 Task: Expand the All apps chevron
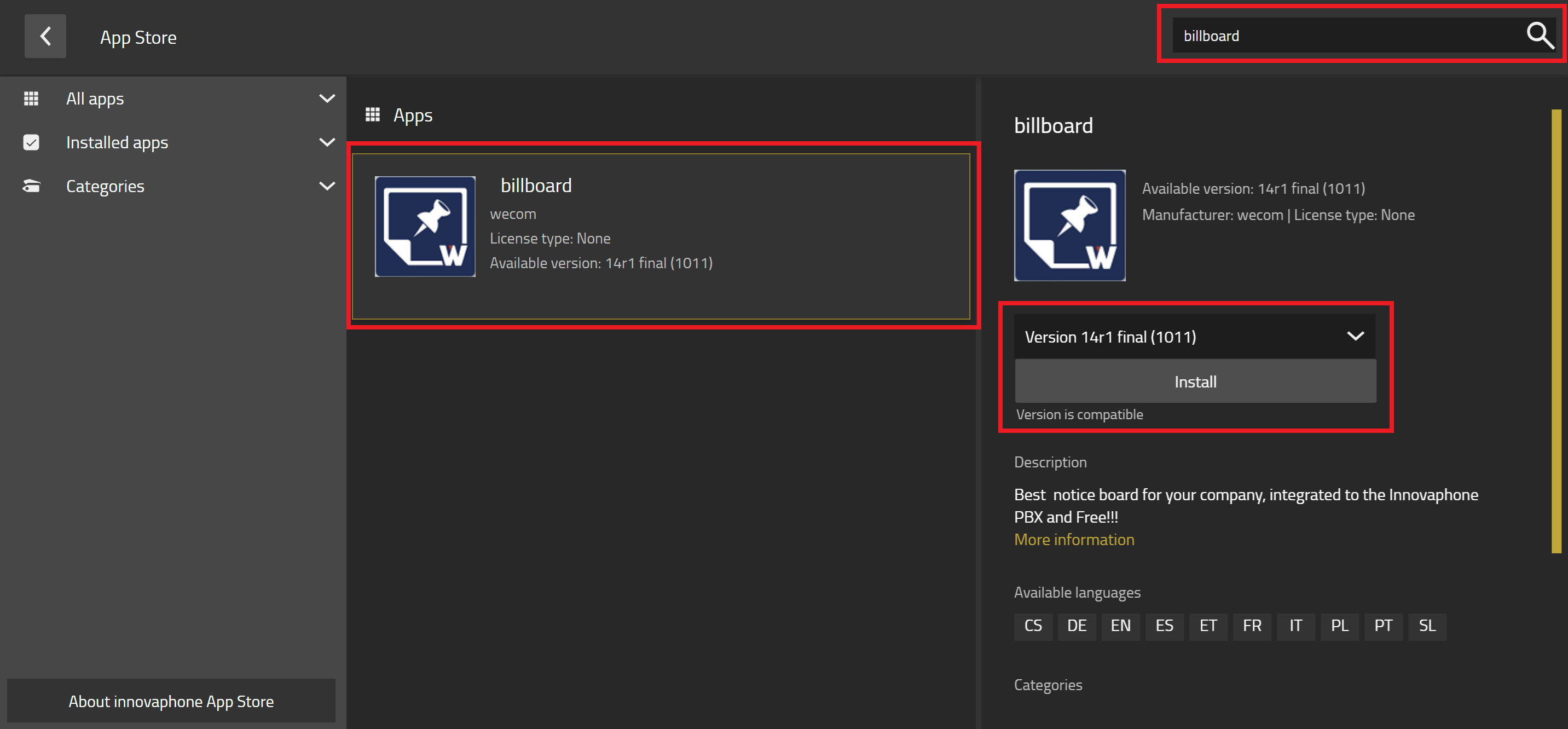tap(327, 99)
